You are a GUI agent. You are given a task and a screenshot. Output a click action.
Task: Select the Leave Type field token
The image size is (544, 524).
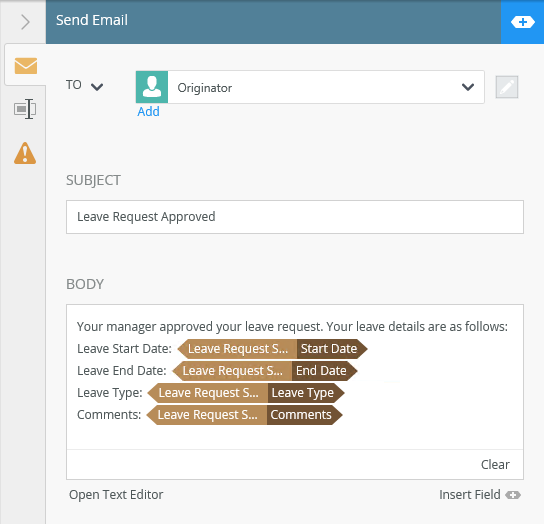click(x=246, y=393)
